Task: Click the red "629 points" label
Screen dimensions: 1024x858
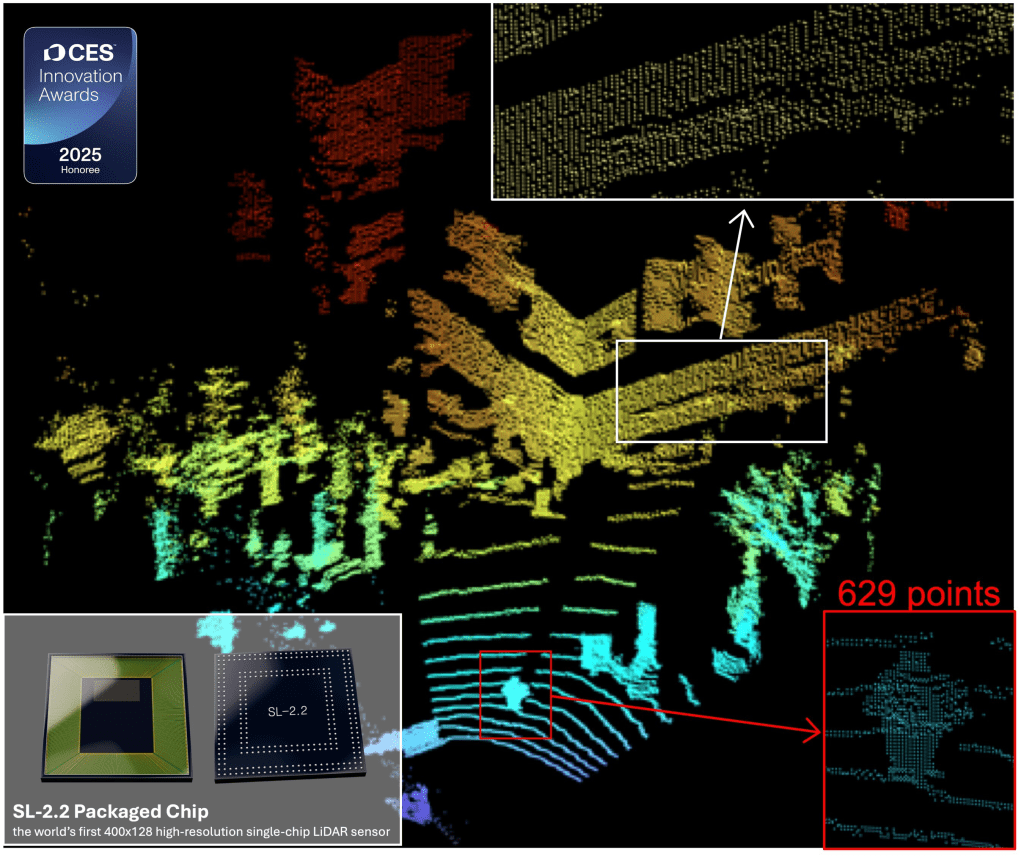Action: [918, 593]
